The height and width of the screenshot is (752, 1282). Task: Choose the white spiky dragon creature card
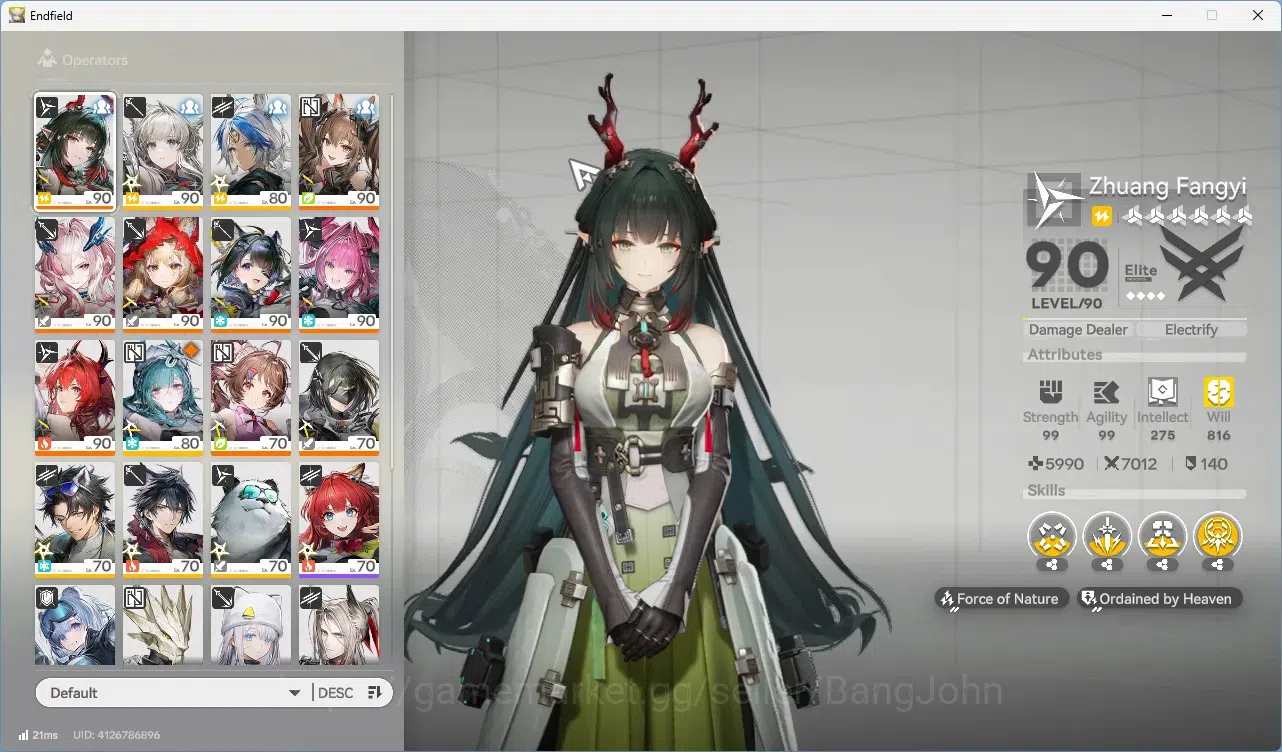point(163,625)
